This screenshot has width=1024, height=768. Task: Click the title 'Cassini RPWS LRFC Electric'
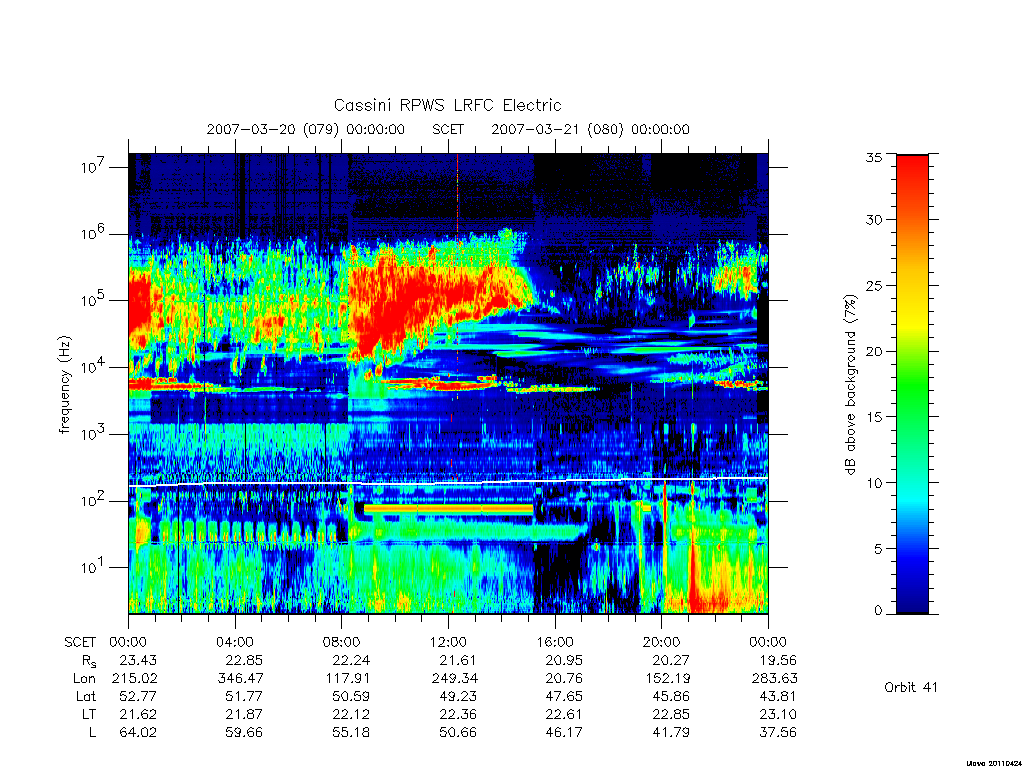[x=447, y=105]
